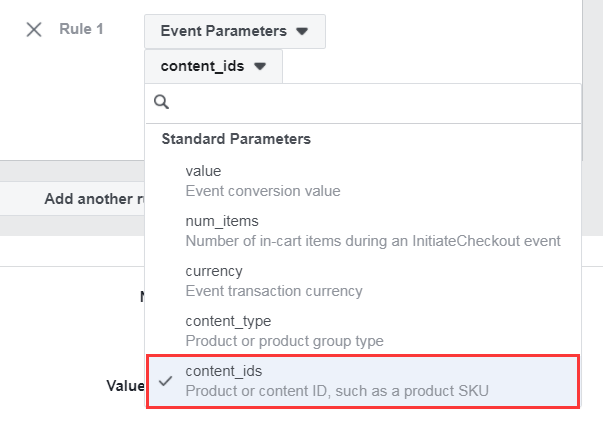Open the Event Parameters dropdown
605x422 pixels.
(x=234, y=32)
